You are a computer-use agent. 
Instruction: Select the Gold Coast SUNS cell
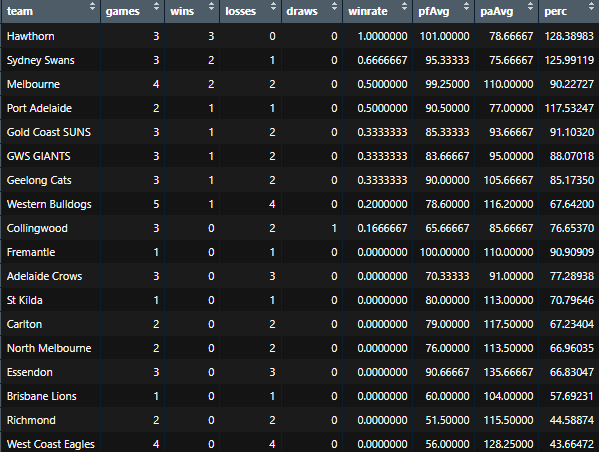point(50,132)
